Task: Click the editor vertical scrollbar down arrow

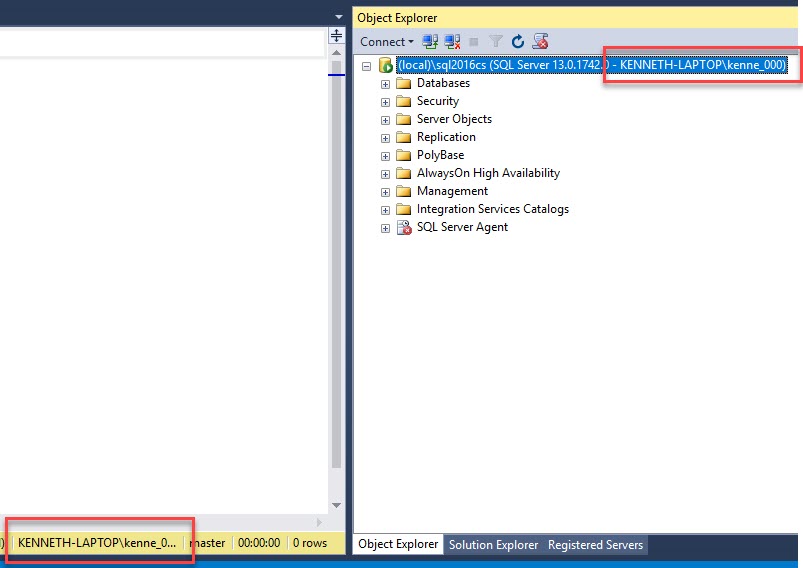Action: [337, 505]
